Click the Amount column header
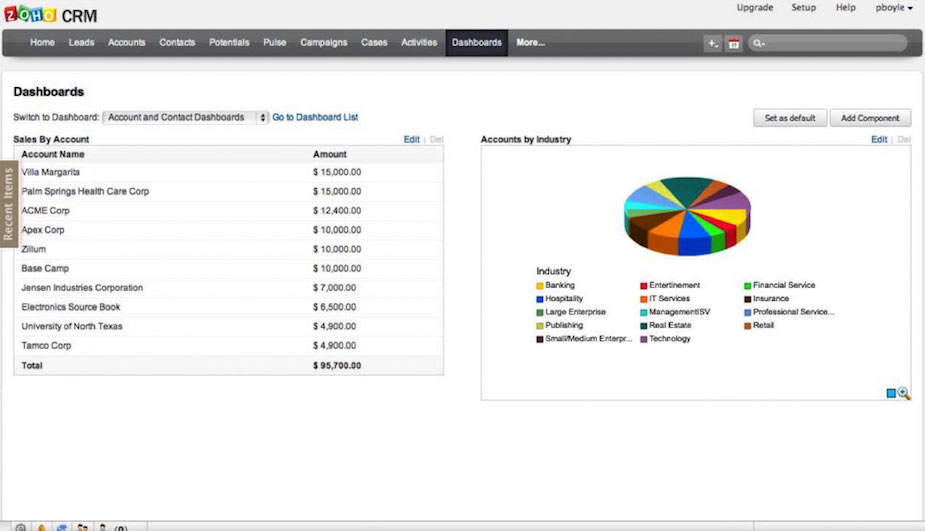Viewport: 925px width, 531px height. 330,154
